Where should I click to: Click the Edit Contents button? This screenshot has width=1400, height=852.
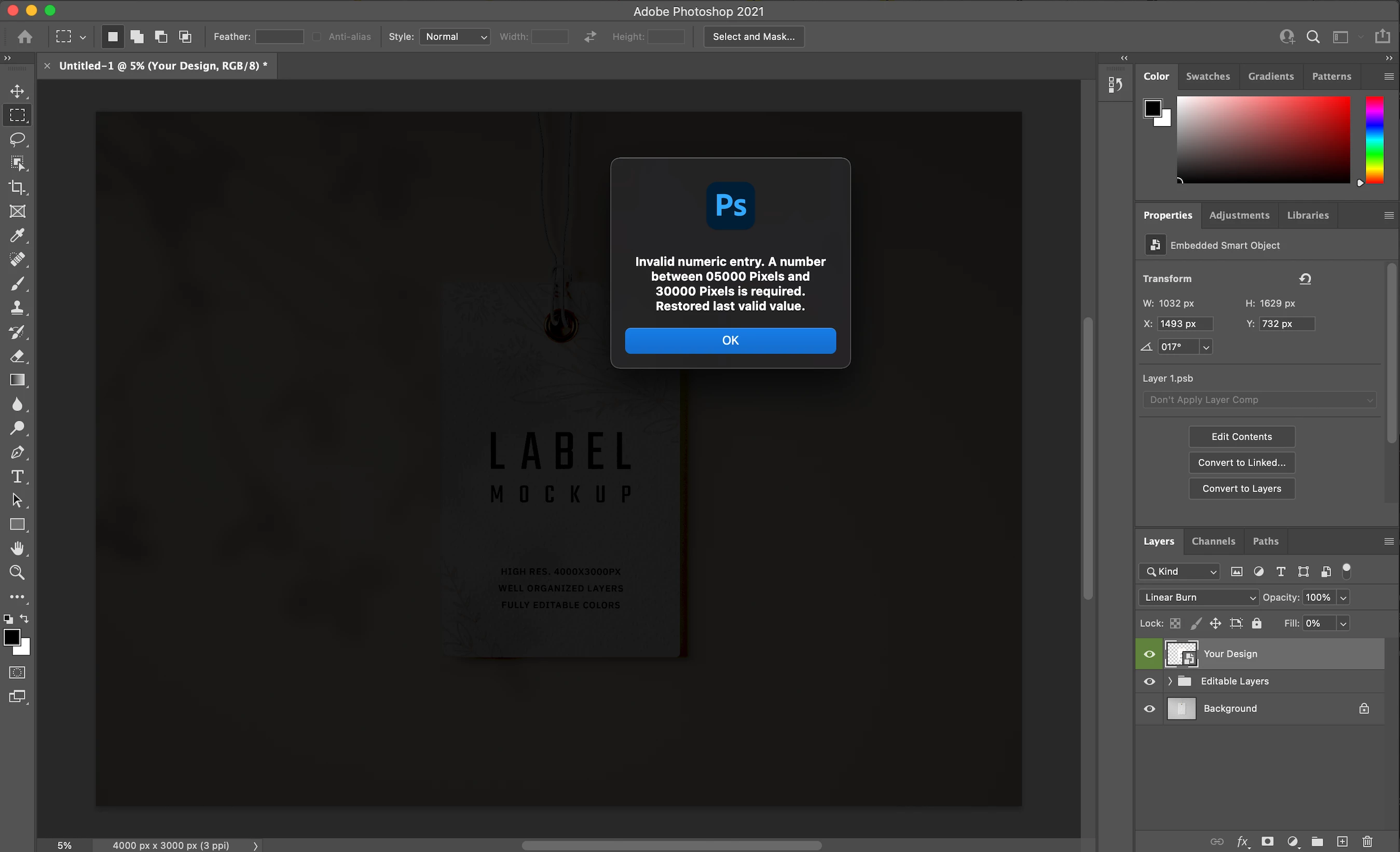pyautogui.click(x=1242, y=436)
